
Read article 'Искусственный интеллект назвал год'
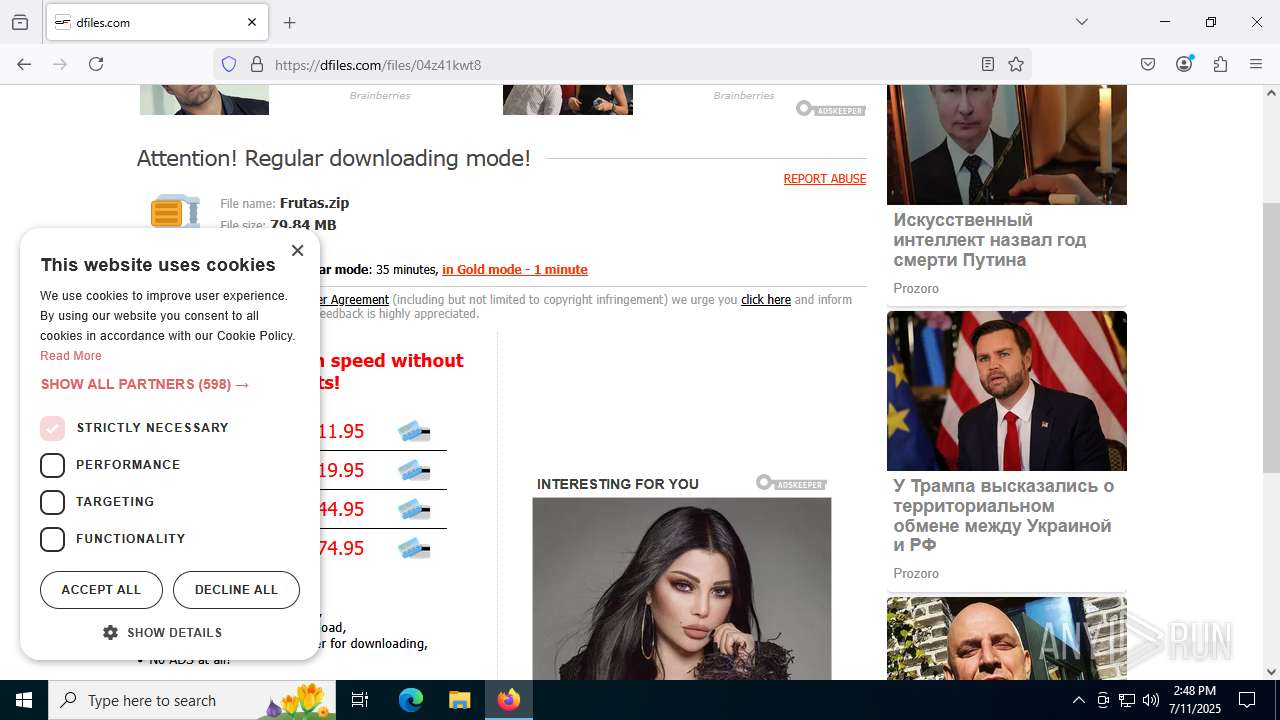pos(990,240)
